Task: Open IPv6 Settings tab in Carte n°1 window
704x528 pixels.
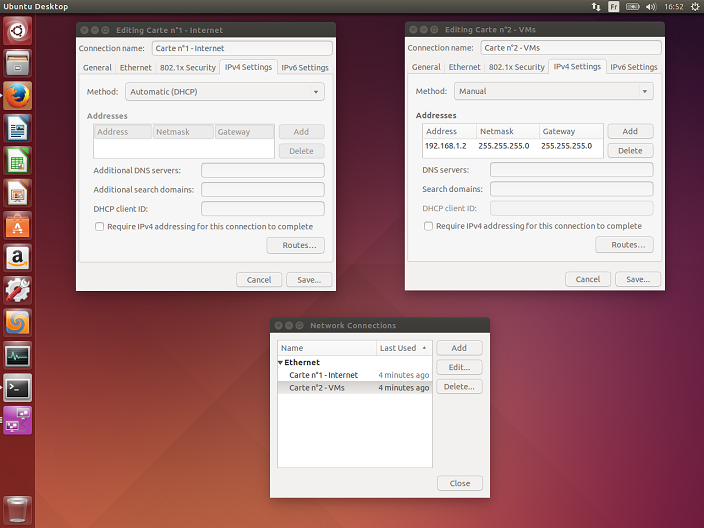Action: [x=305, y=67]
